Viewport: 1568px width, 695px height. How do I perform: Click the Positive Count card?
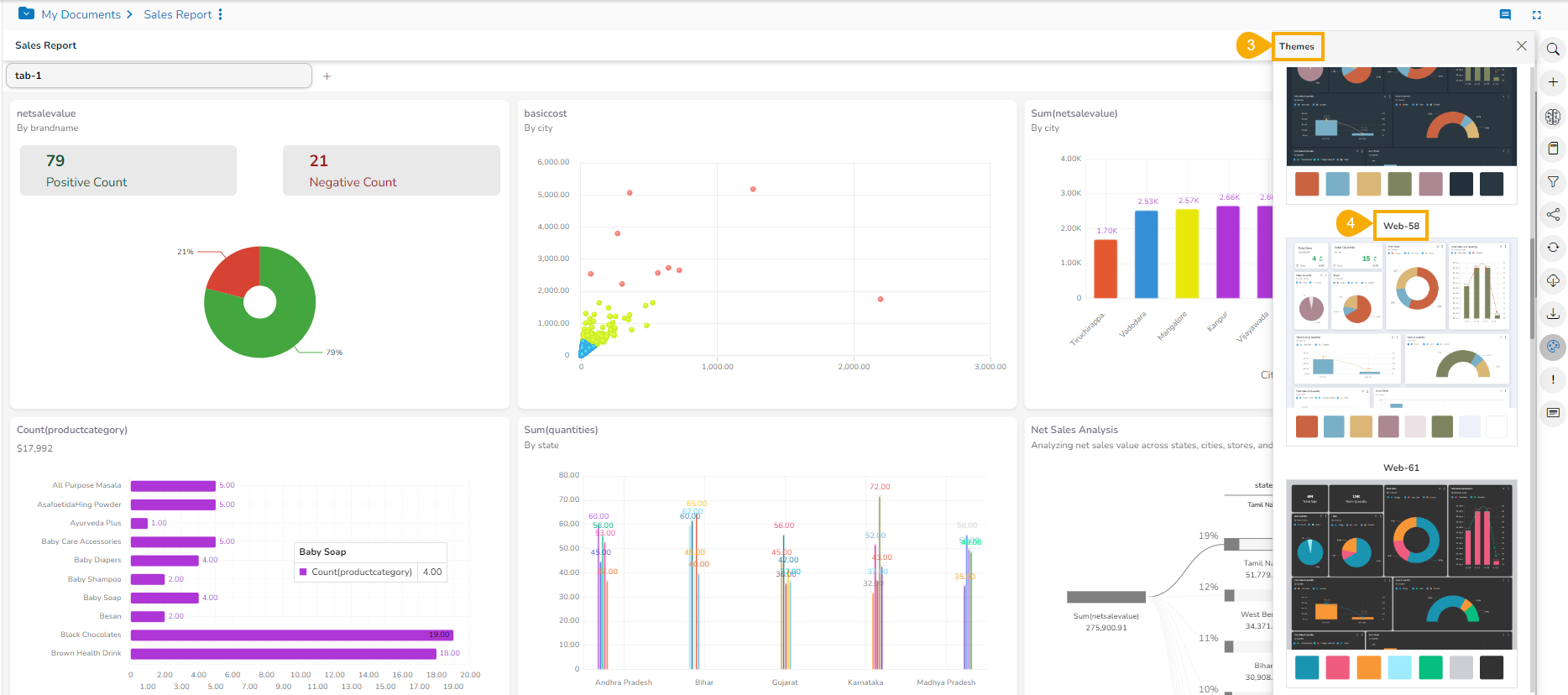[x=128, y=170]
